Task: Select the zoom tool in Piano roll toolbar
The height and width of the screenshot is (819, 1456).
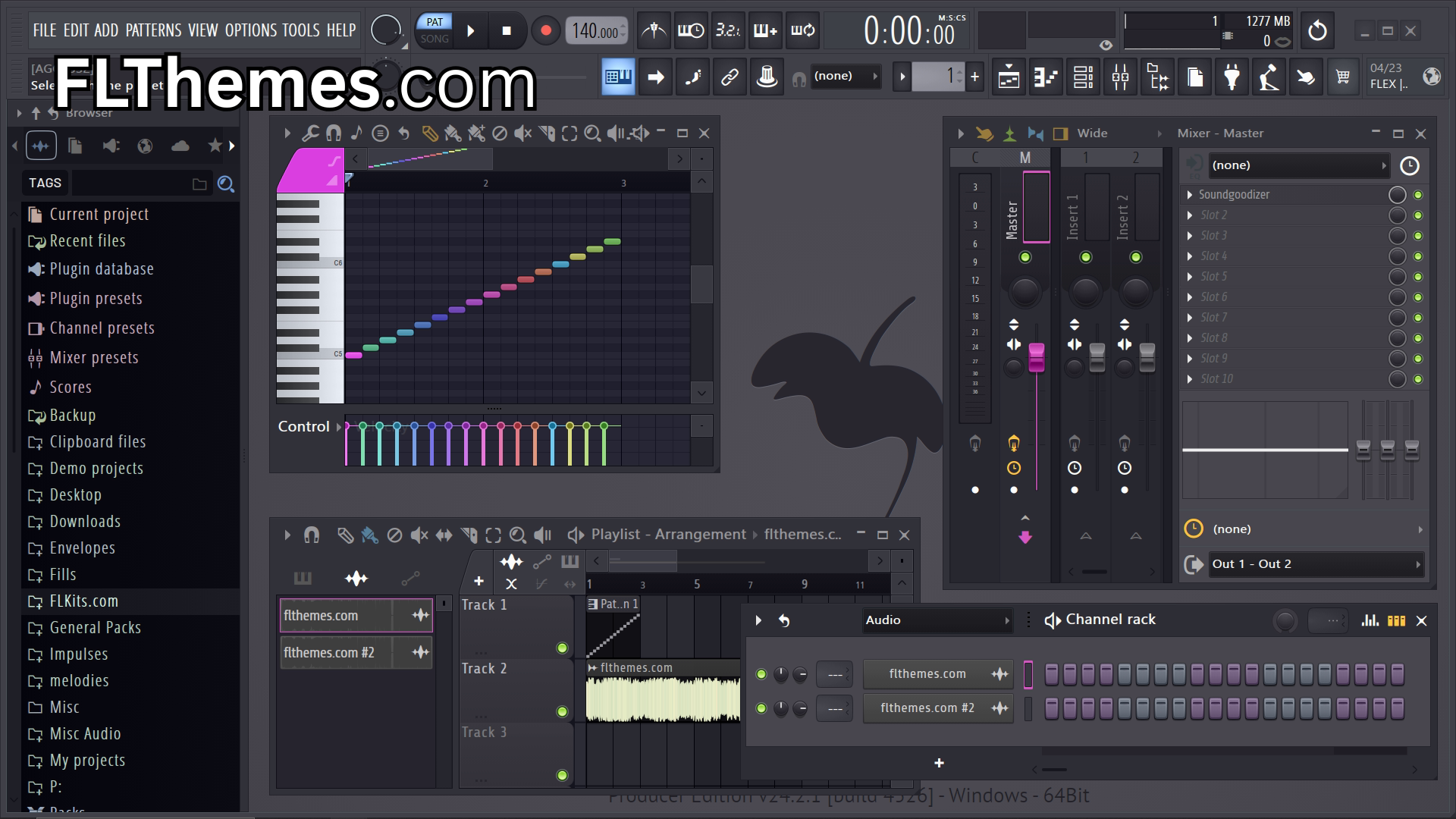Action: [593, 133]
